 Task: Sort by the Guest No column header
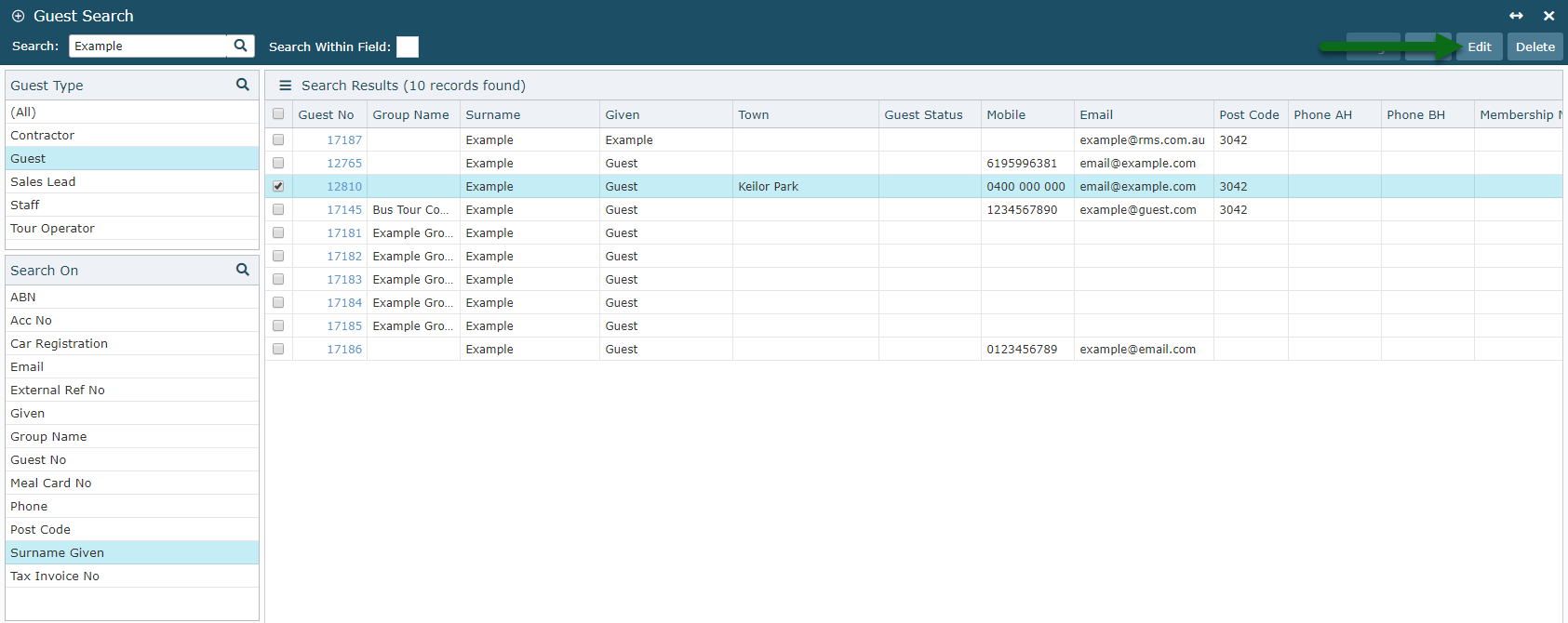click(329, 114)
